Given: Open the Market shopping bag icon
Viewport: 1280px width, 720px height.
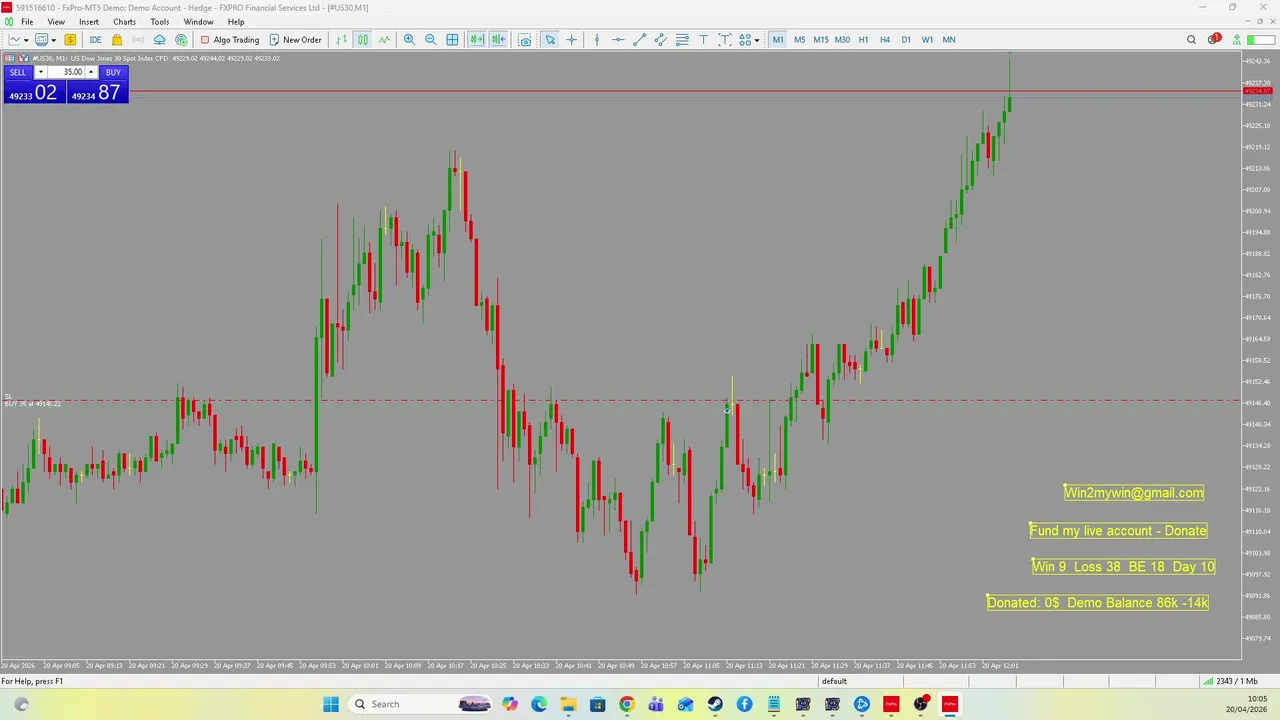Looking at the screenshot, I should click(x=117, y=40).
